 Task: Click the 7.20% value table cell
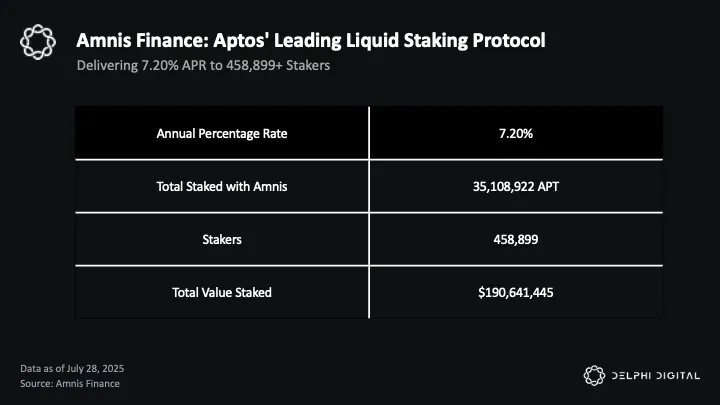point(516,133)
